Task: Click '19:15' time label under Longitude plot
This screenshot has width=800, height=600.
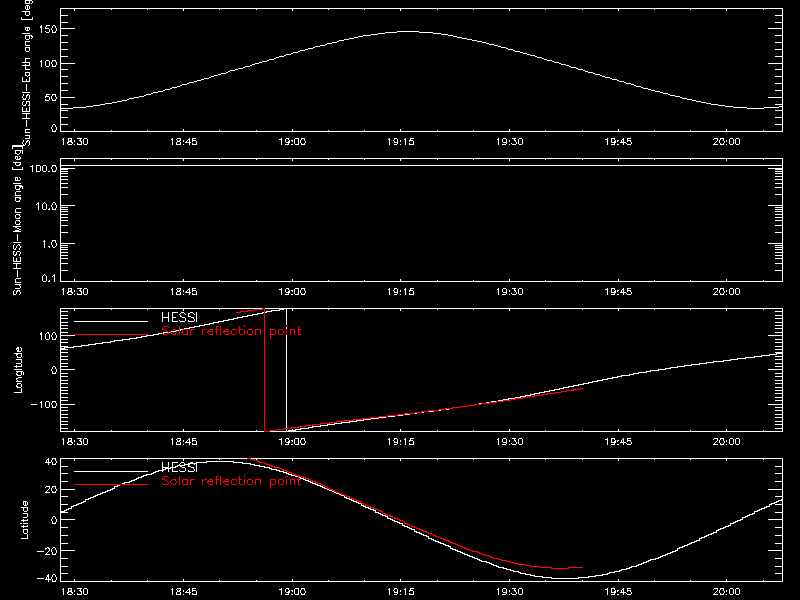Action: click(401, 441)
